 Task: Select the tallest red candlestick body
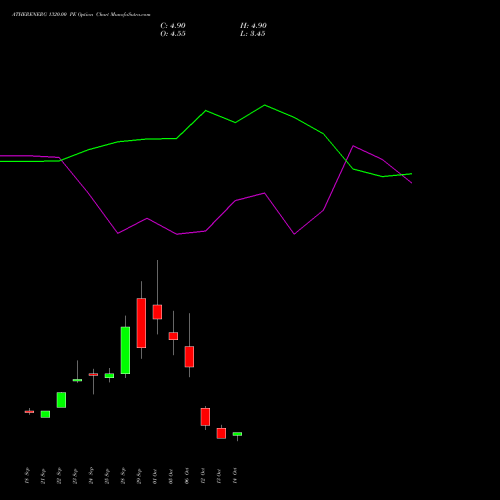coord(141,323)
